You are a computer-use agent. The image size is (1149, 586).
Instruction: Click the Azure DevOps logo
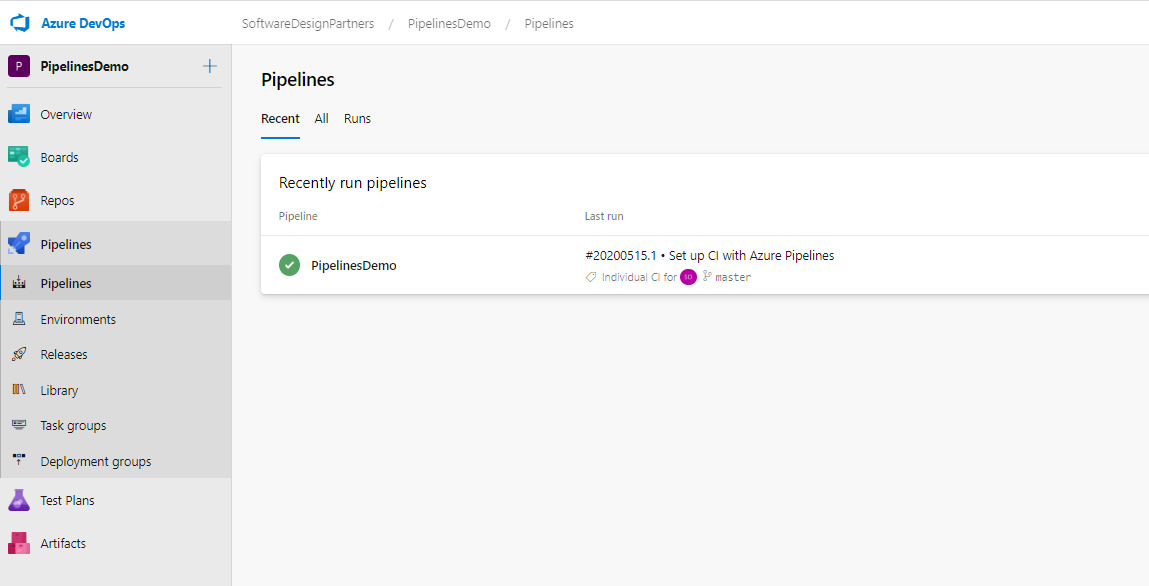pyautogui.click(x=20, y=22)
